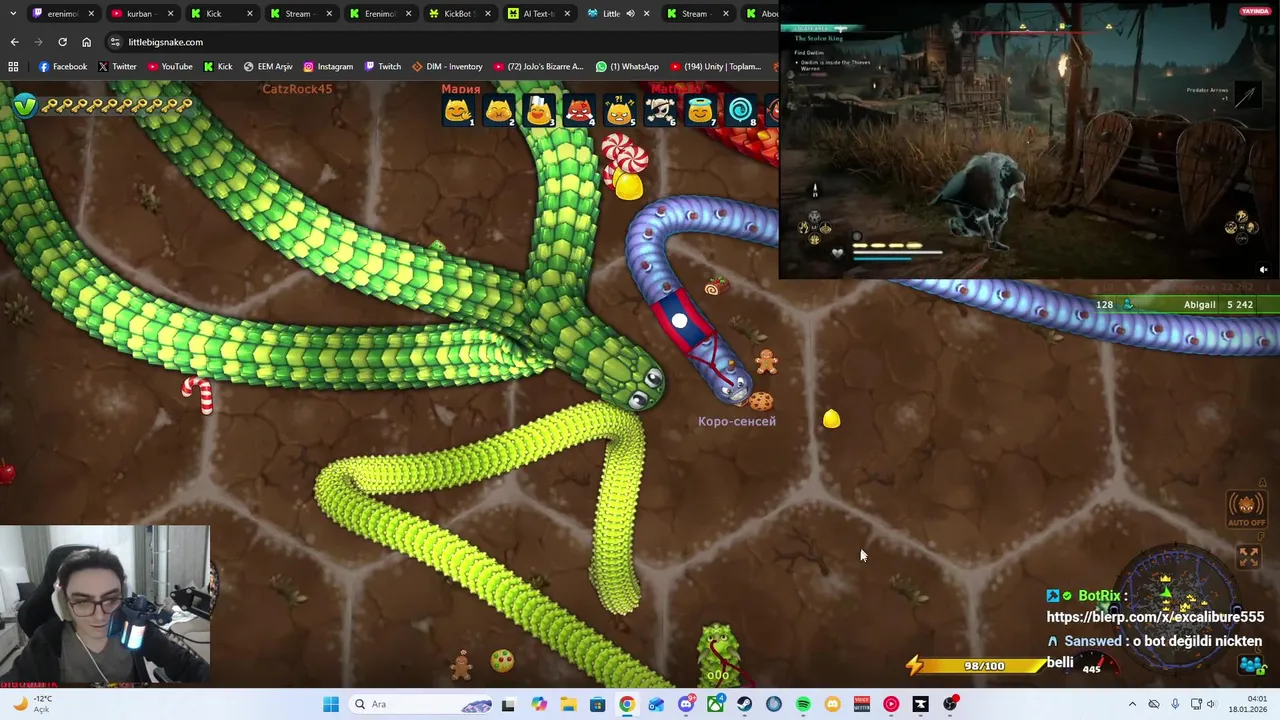Open File Explorer from the taskbar

568,704
